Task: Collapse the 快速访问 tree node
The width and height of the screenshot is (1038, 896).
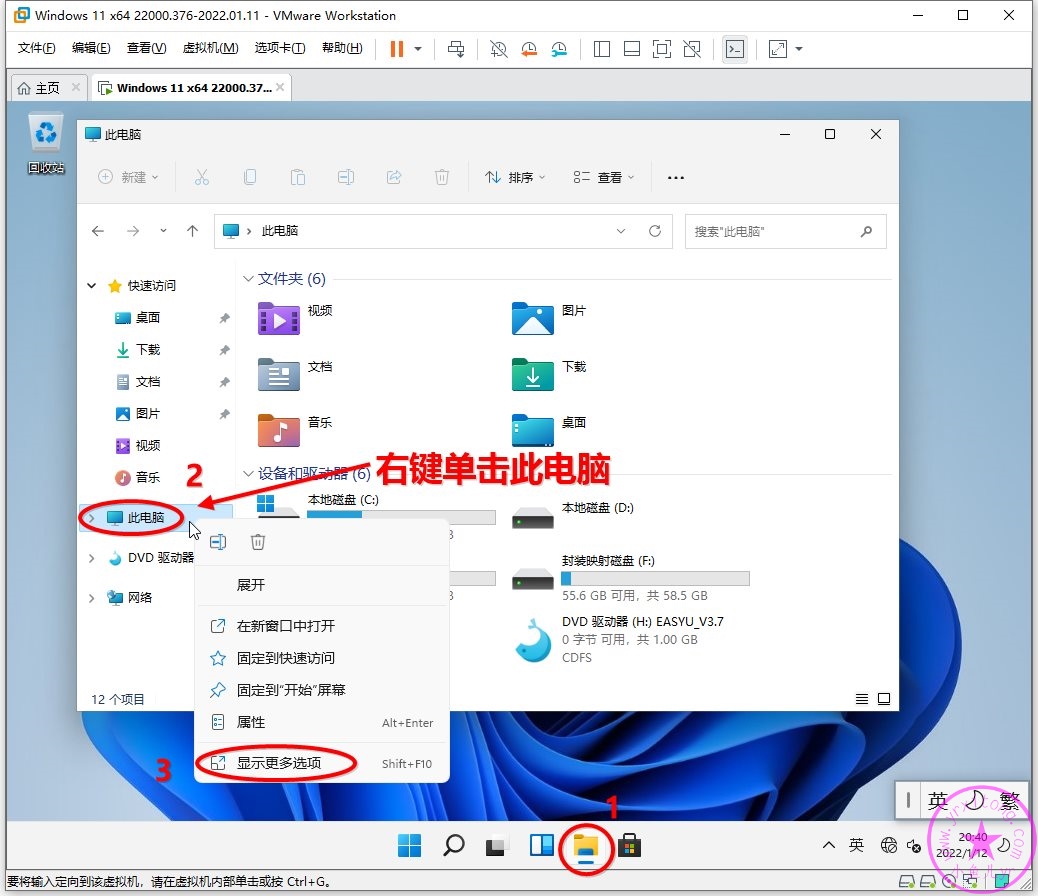Action: tap(91, 286)
